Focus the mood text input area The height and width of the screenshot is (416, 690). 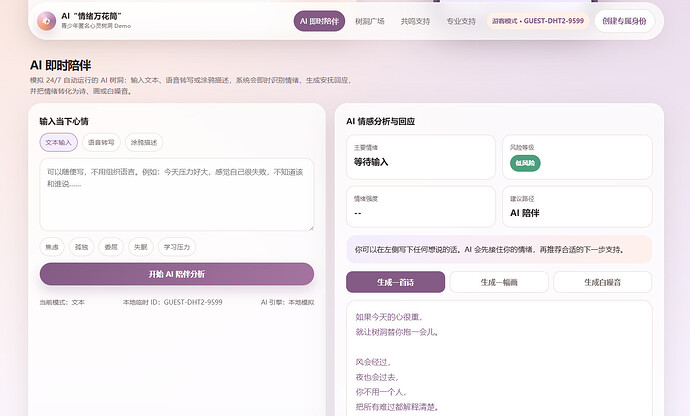click(177, 195)
